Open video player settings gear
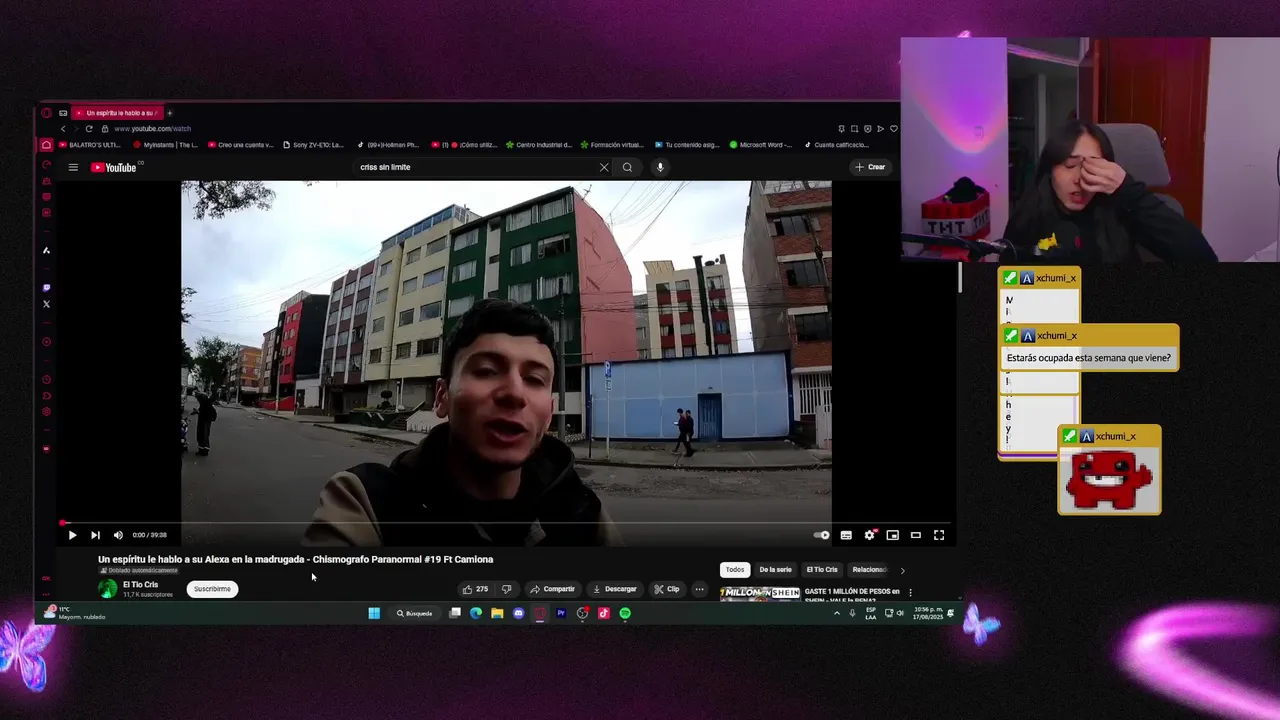 pyautogui.click(x=869, y=535)
